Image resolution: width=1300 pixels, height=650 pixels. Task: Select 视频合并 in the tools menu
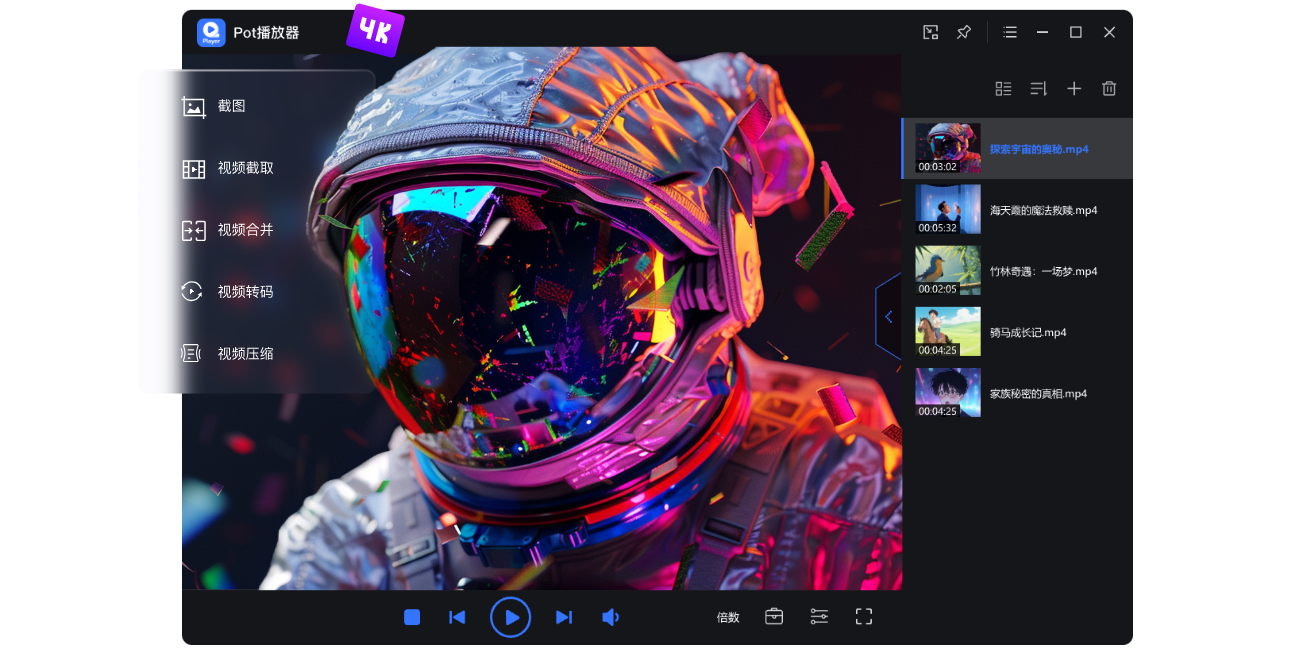[245, 230]
